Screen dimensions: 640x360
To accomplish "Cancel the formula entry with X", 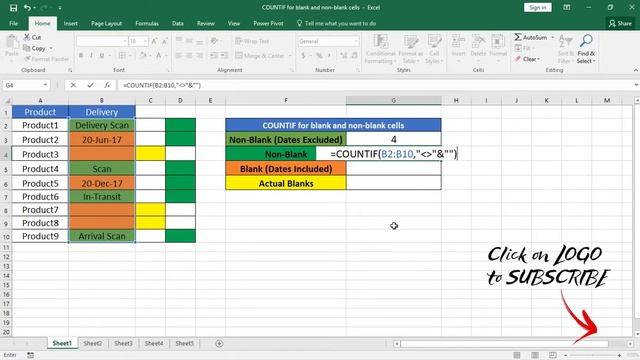I will 73,85.
